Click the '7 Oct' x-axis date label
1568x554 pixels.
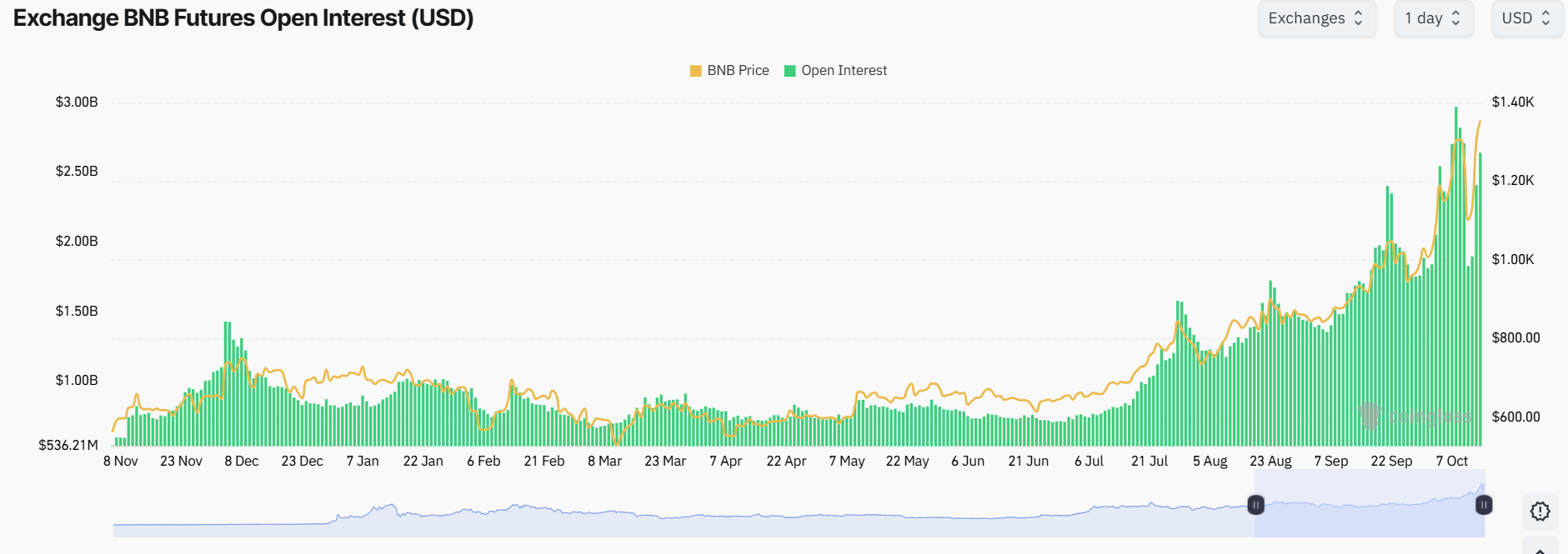pos(1452,462)
